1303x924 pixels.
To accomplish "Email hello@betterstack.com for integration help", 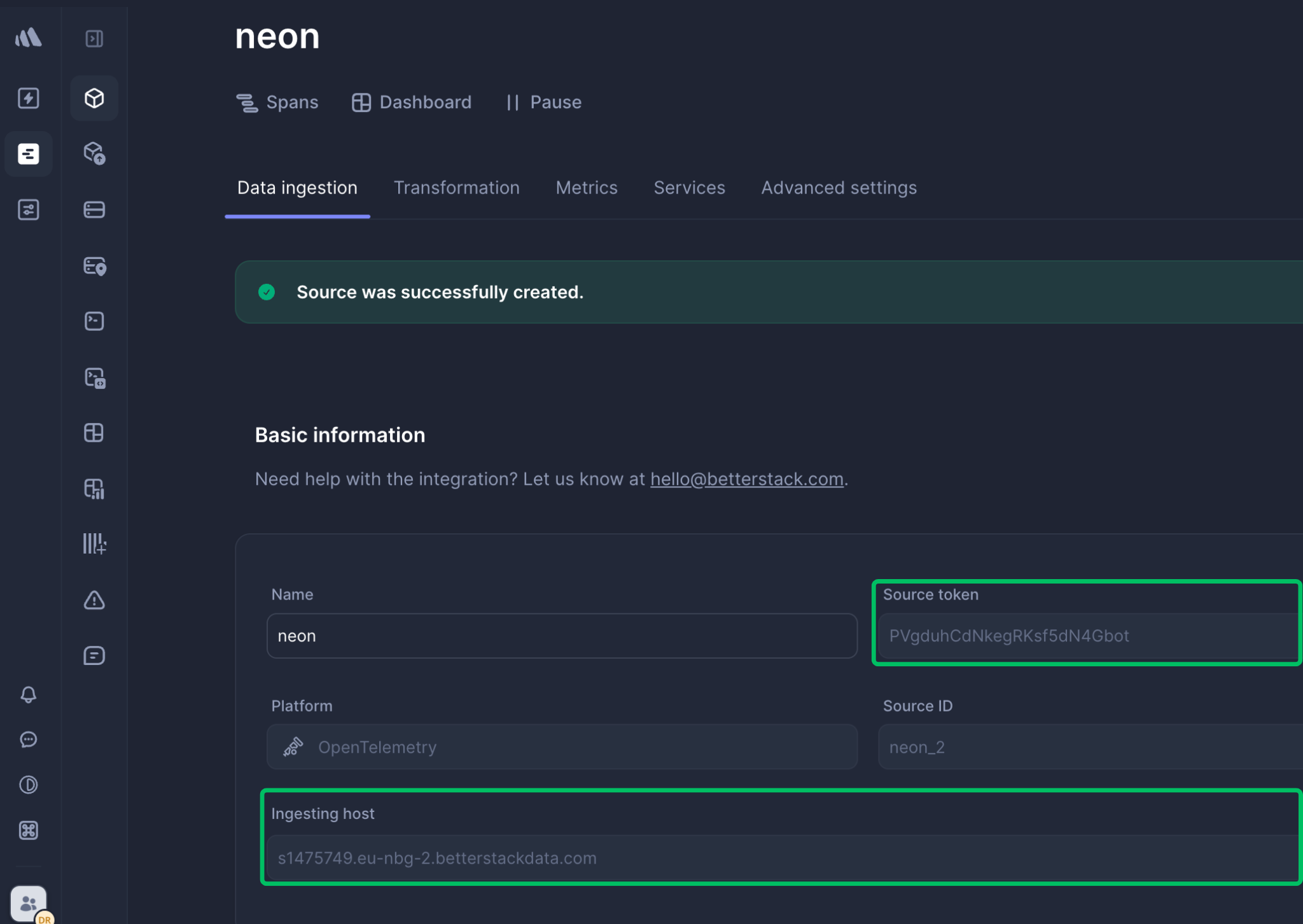I will pyautogui.click(x=747, y=479).
